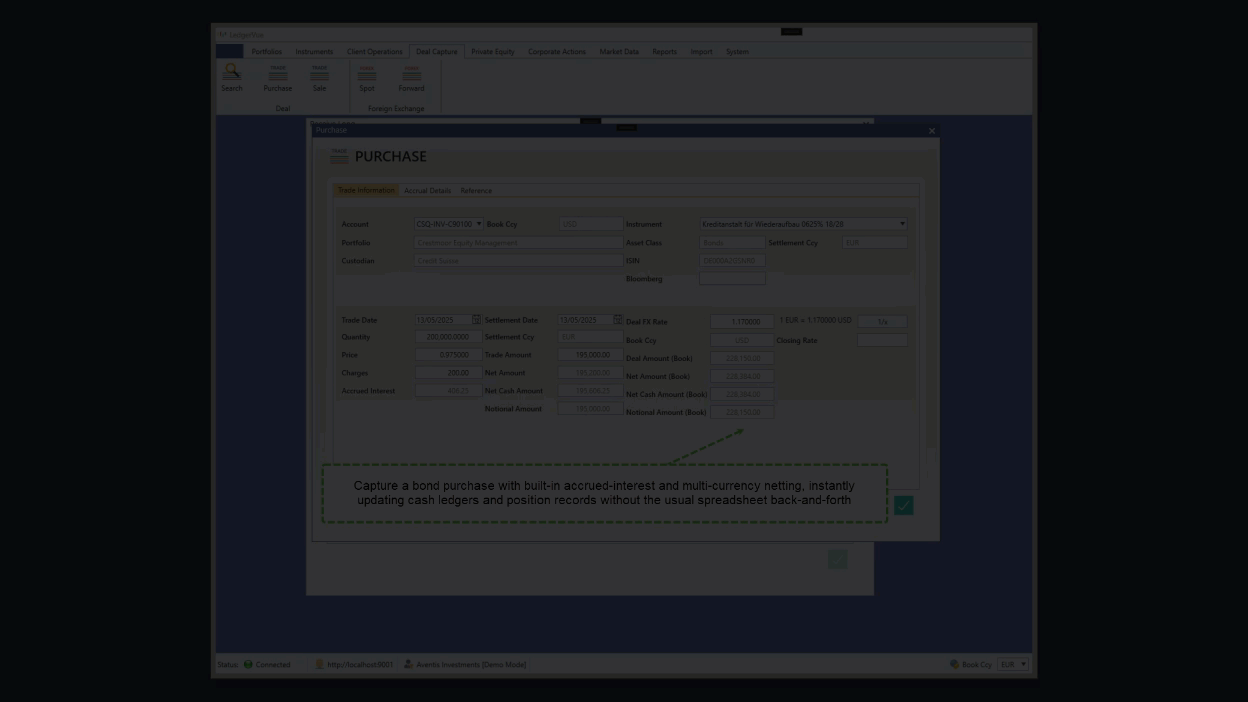1248x702 pixels.
Task: Expand the Instrument dropdown
Action: click(x=902, y=224)
